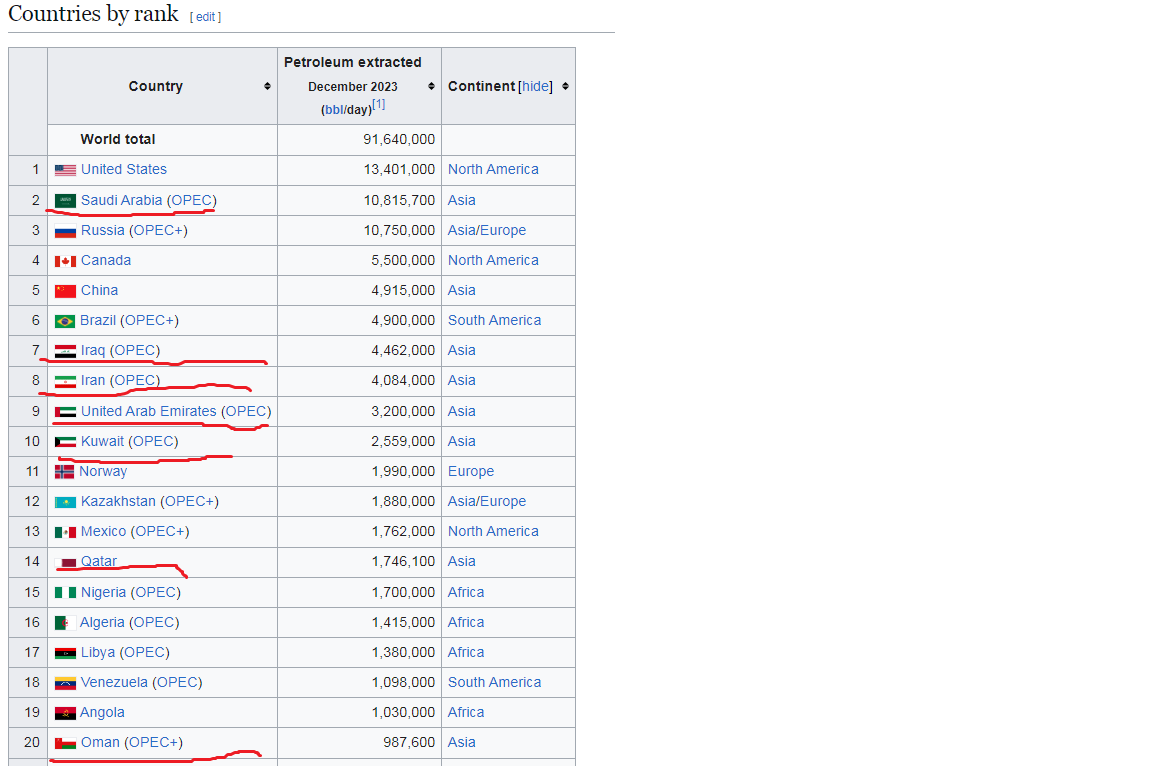Click the Venezuela flag icon
Screen dimensions: 1152x766
65,683
